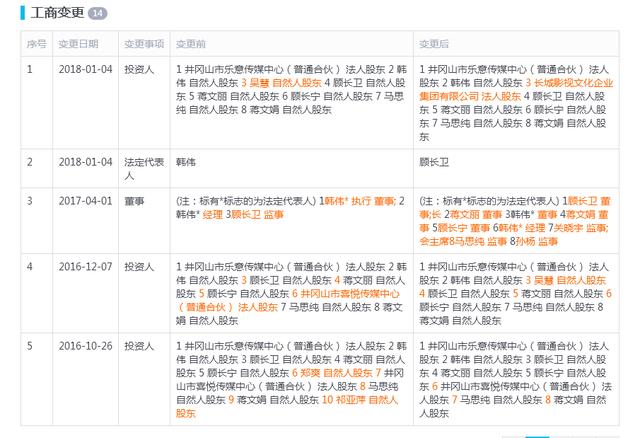The height and width of the screenshot is (438, 640).
Task: Click 法定代表人 in row 2
Action: tap(144, 169)
